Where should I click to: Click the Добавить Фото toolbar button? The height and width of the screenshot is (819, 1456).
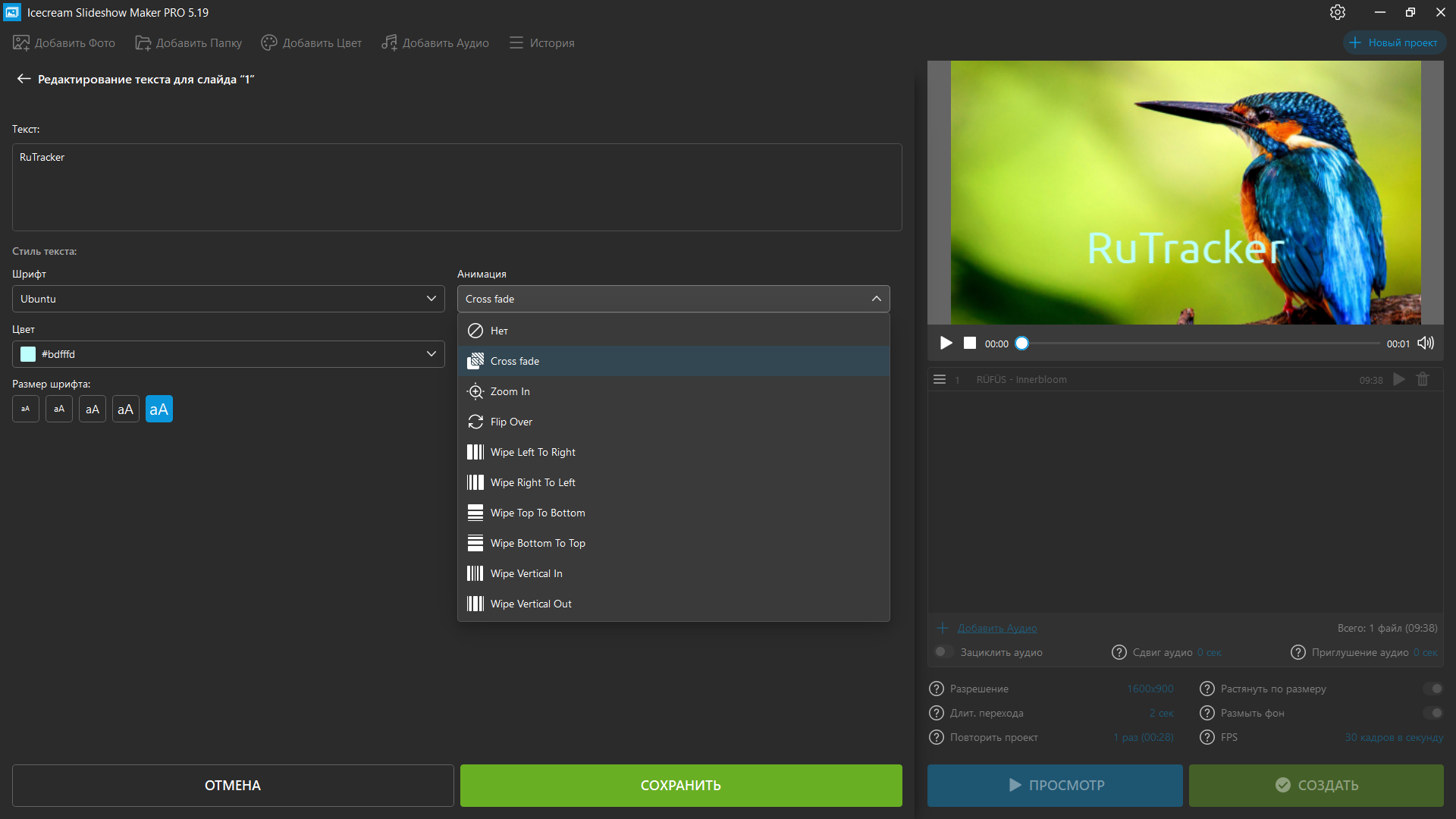tap(64, 42)
